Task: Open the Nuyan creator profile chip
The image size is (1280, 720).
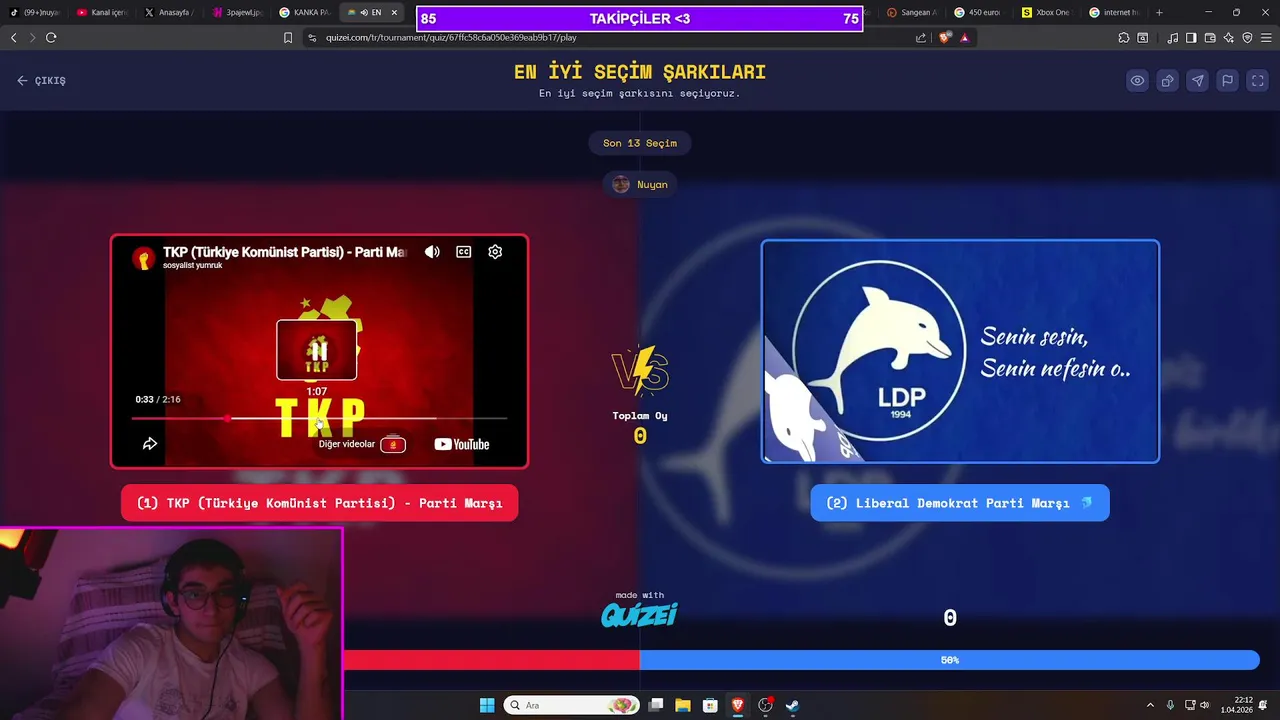Action: [x=640, y=184]
